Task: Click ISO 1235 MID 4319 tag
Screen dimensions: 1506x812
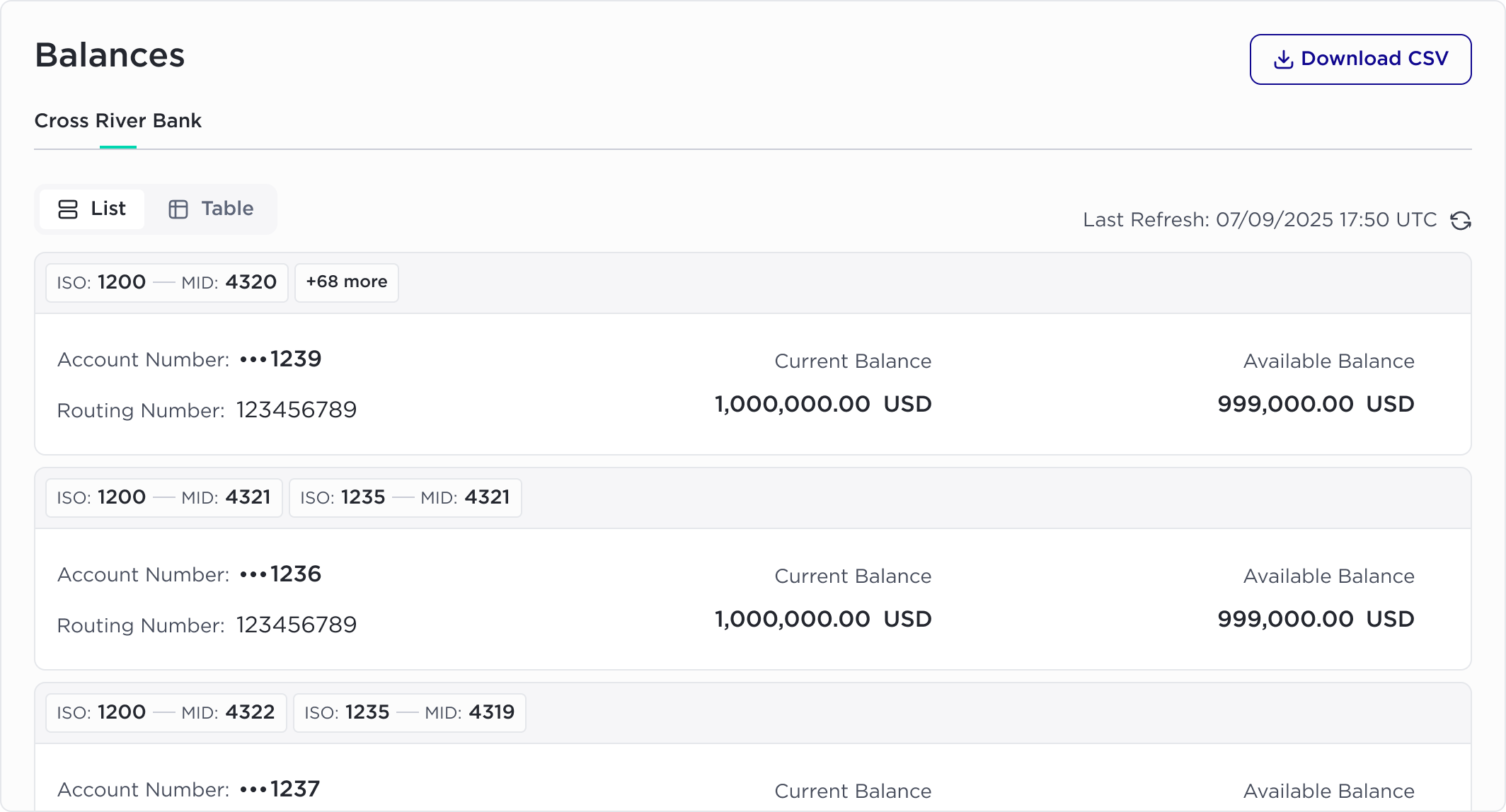Action: (x=409, y=712)
